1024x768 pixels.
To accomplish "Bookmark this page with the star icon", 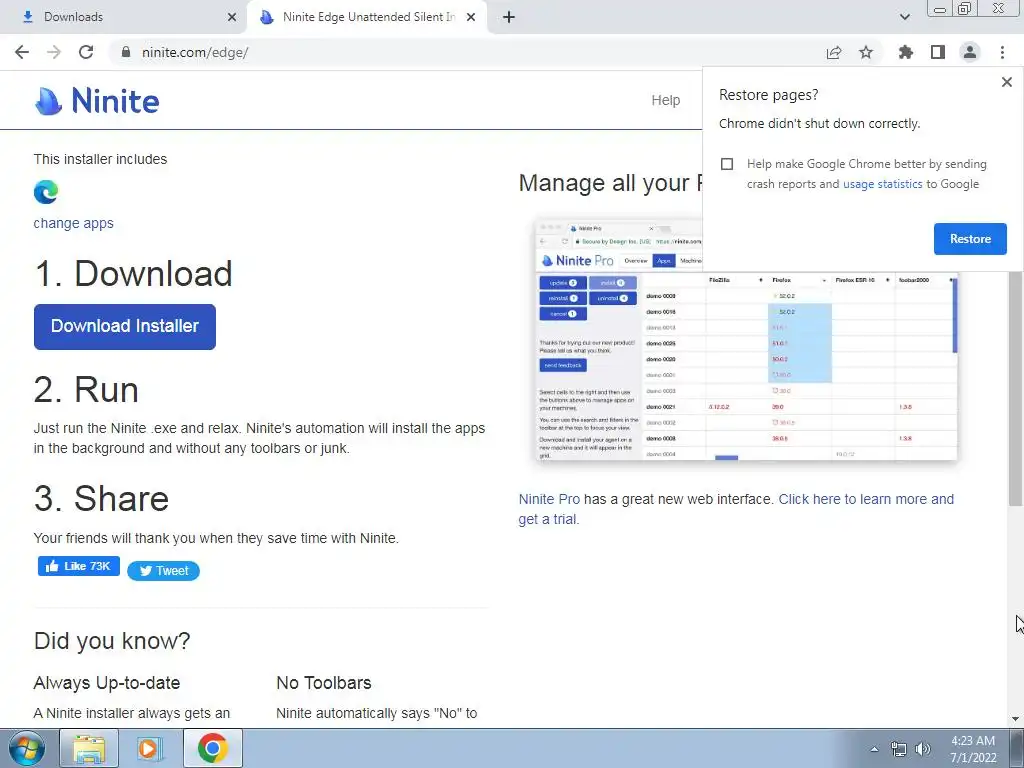I will (866, 52).
